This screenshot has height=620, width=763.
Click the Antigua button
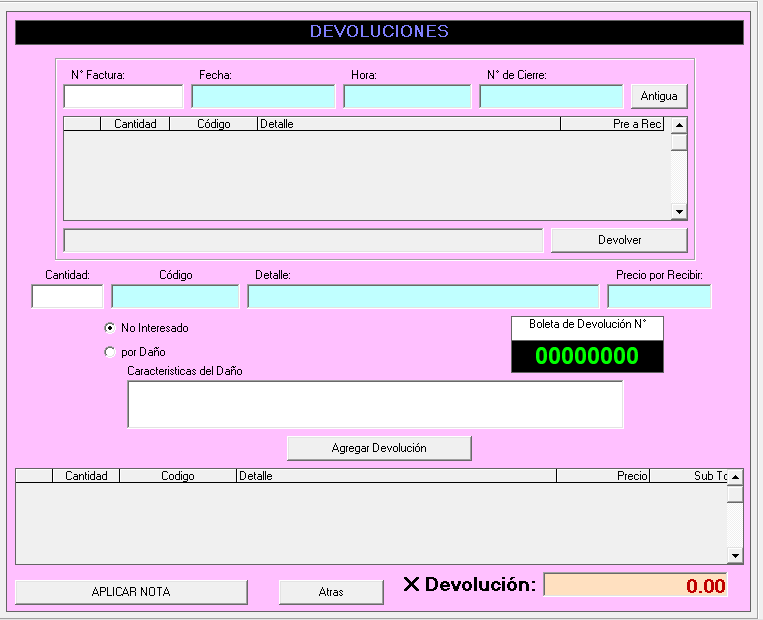[x=659, y=97]
